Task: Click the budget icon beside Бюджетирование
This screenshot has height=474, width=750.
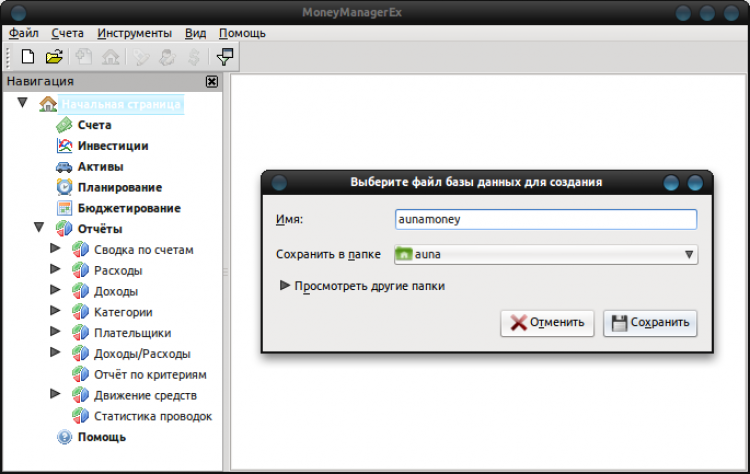Action: [x=64, y=208]
